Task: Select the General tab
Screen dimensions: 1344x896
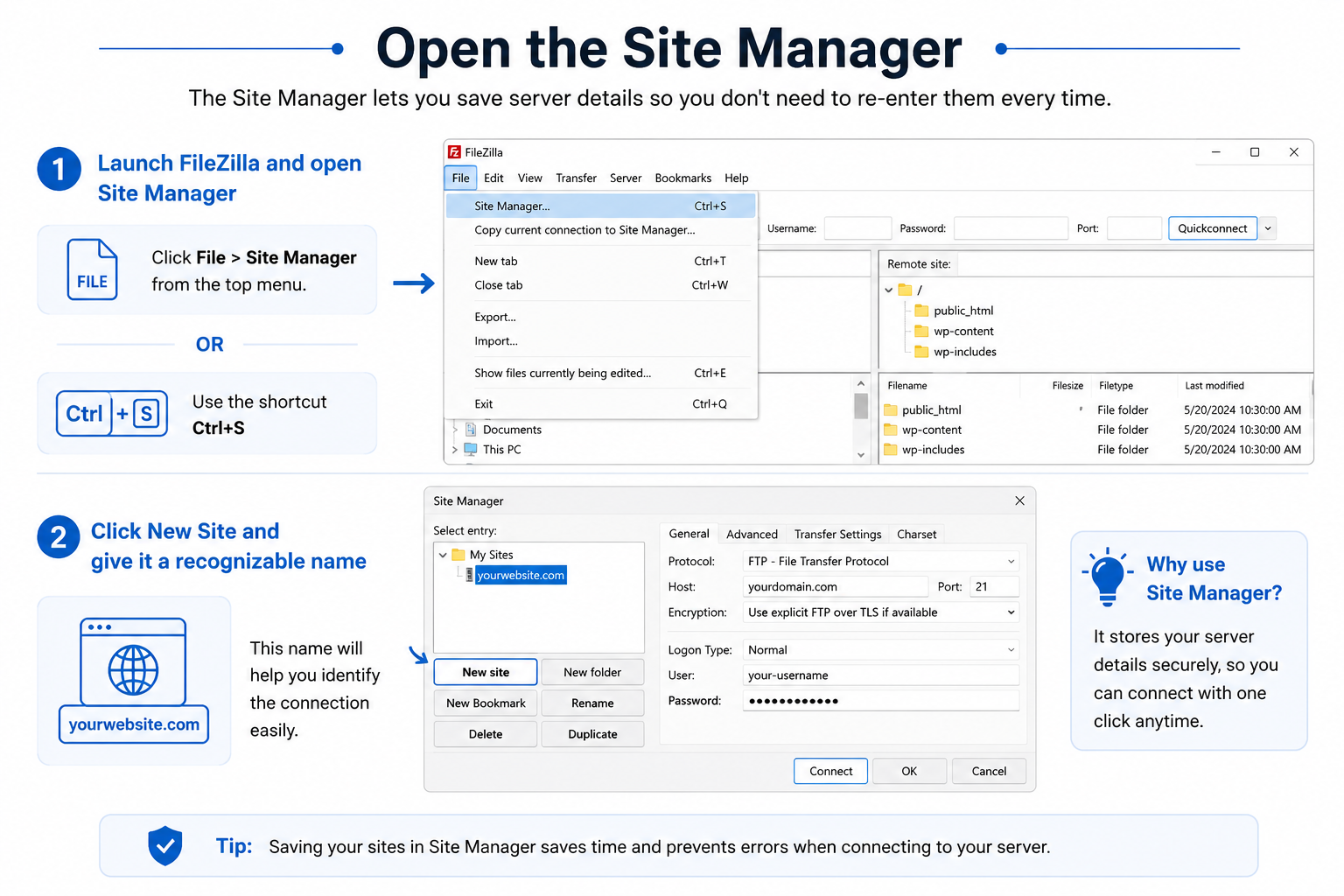Action: (x=689, y=534)
